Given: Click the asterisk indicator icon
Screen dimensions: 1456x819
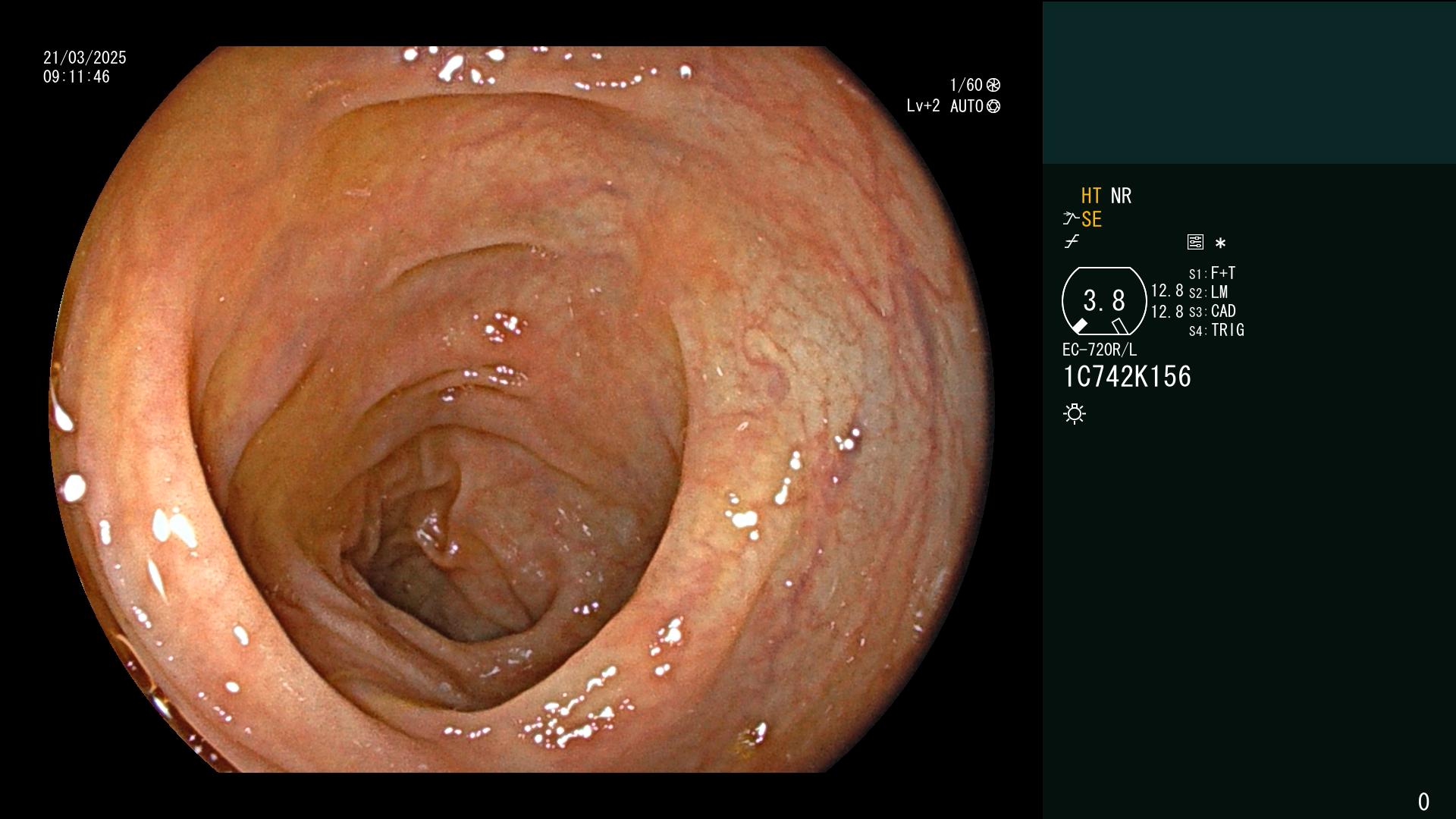Looking at the screenshot, I should [1220, 243].
